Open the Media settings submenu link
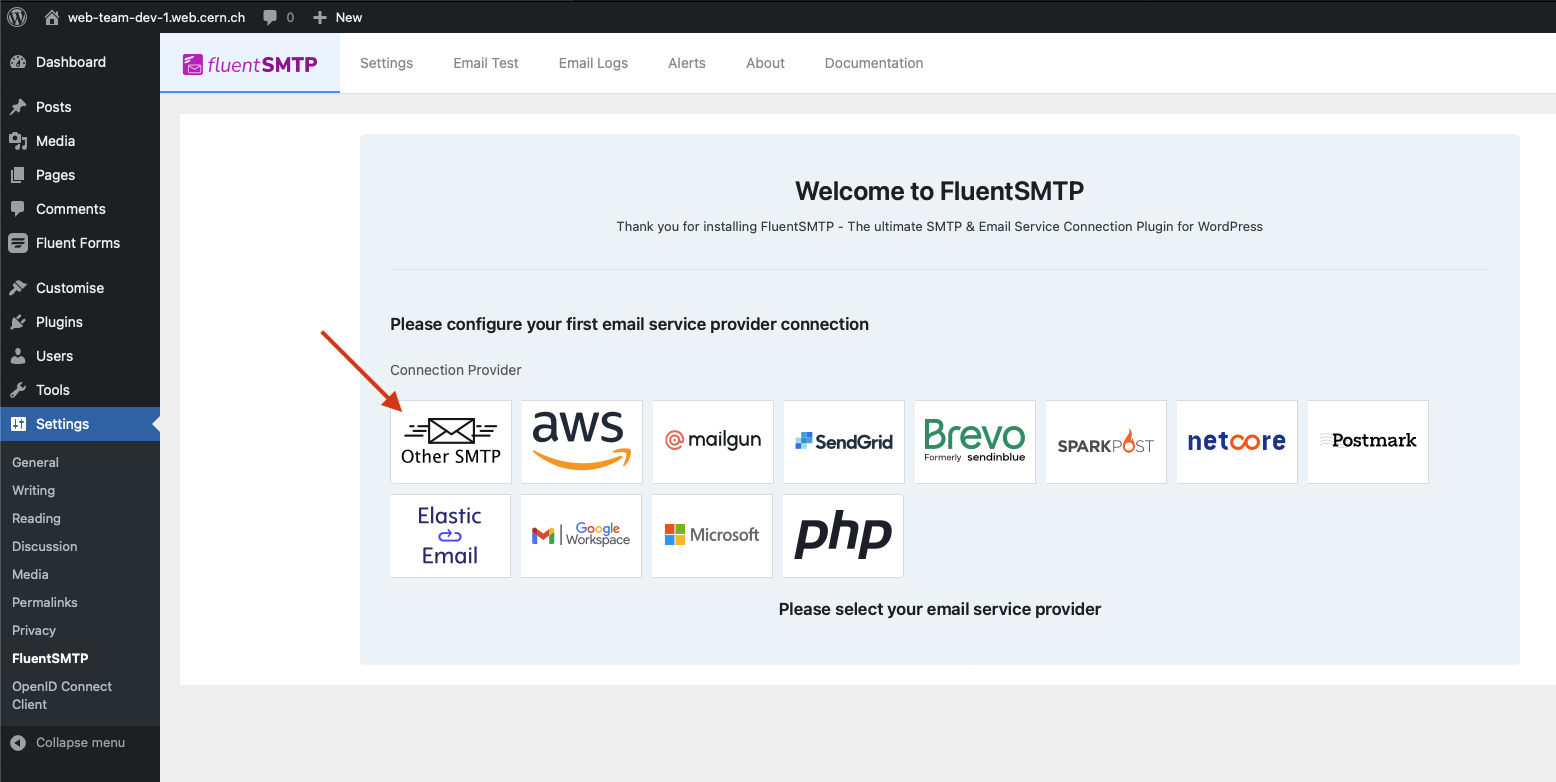The height and width of the screenshot is (782, 1556). click(x=31, y=574)
